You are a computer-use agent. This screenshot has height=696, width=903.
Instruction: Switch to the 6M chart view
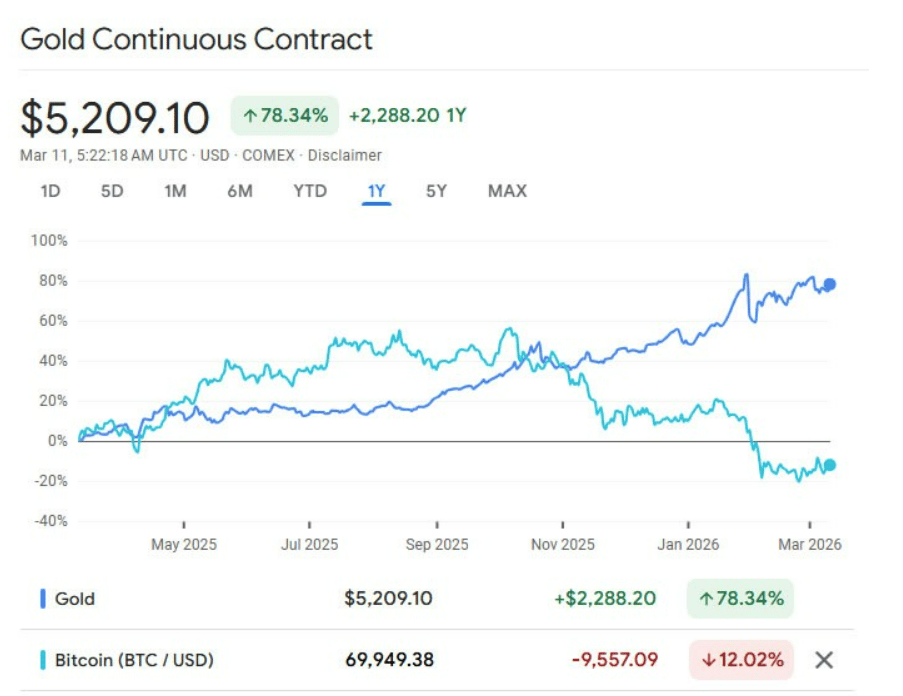[240, 190]
